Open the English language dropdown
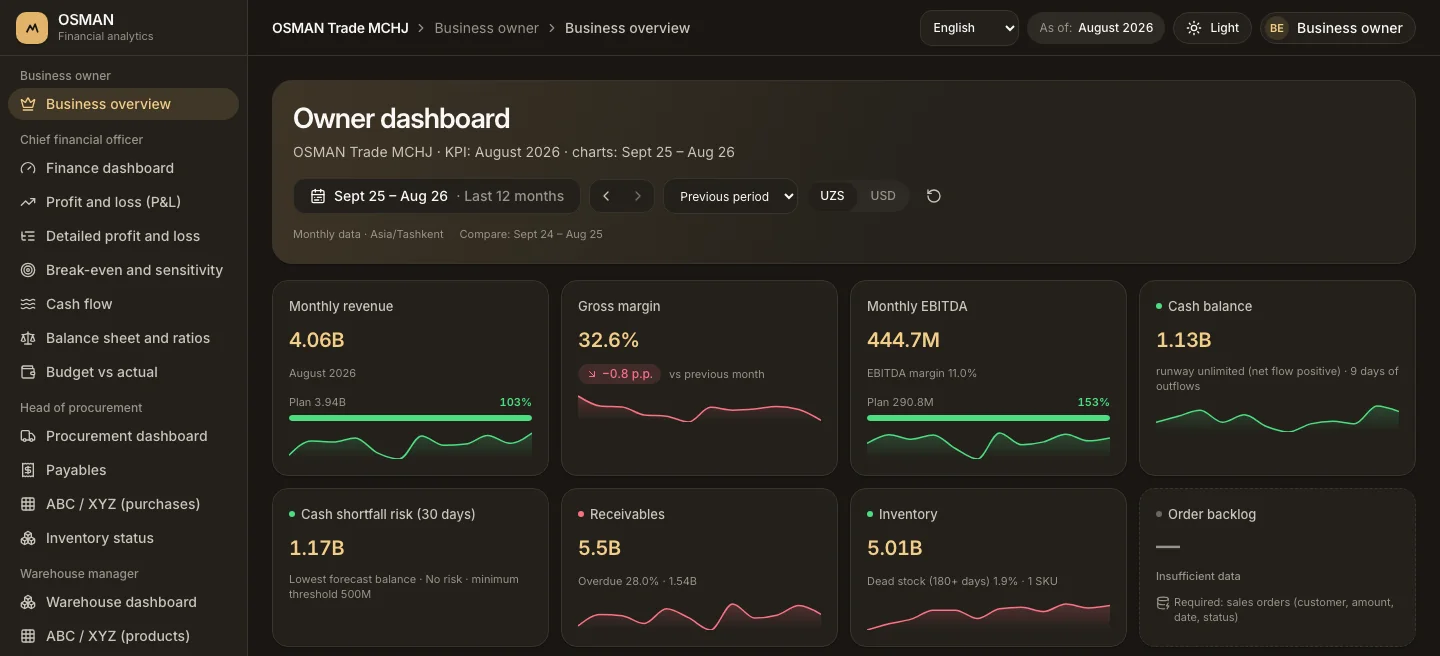This screenshot has height=656, width=1440. (x=969, y=28)
